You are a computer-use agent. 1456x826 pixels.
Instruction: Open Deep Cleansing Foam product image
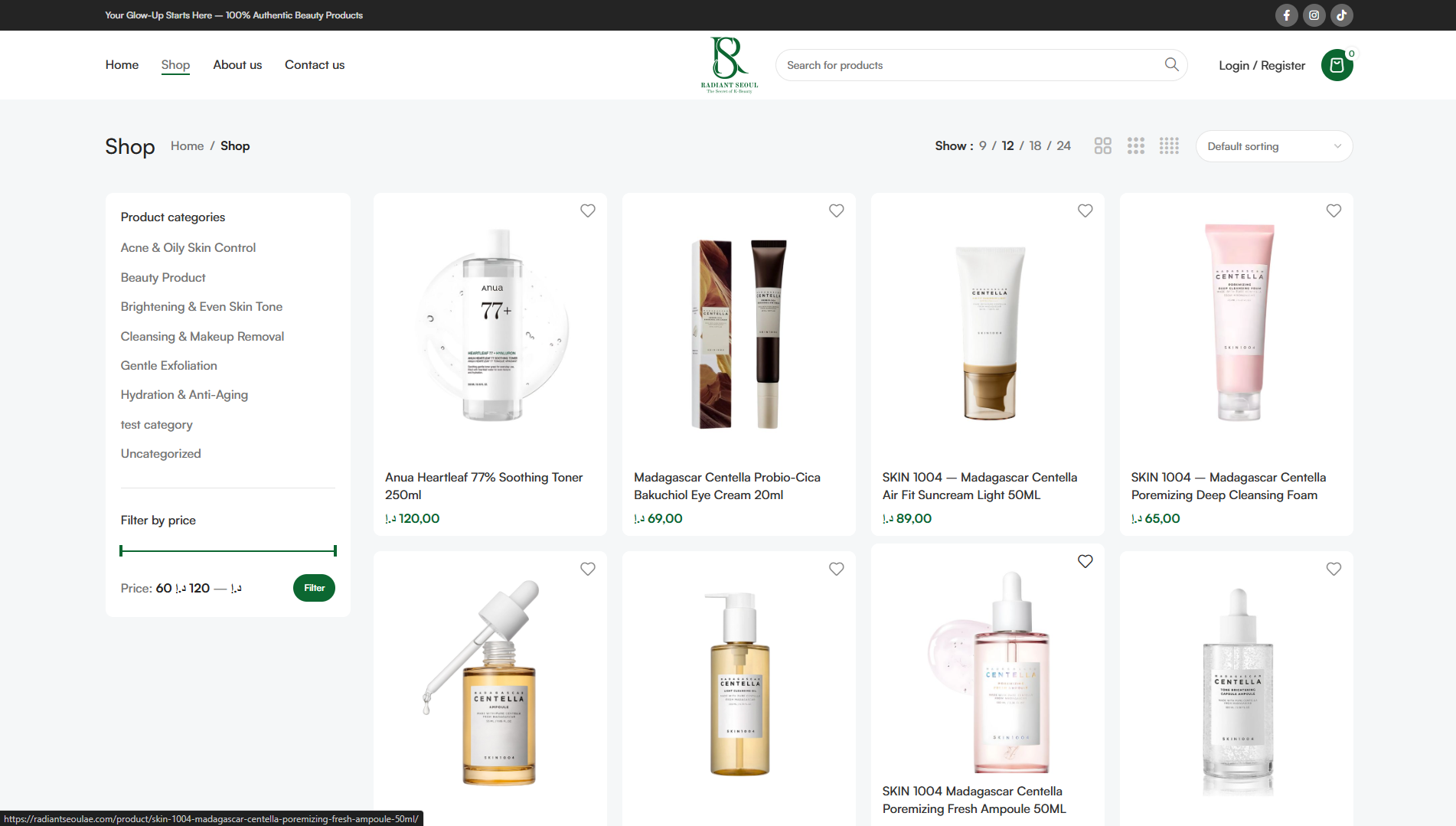pyautogui.click(x=1236, y=326)
